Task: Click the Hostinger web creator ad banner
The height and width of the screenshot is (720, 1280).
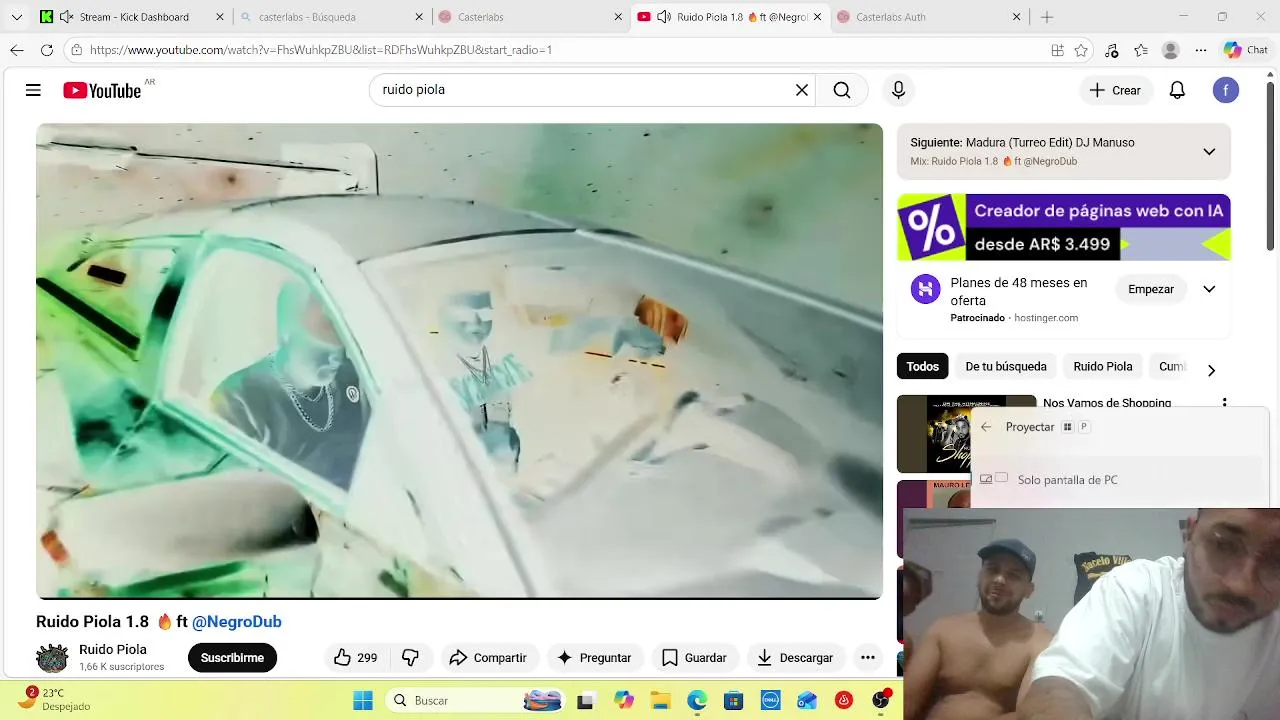Action: click(x=1064, y=227)
